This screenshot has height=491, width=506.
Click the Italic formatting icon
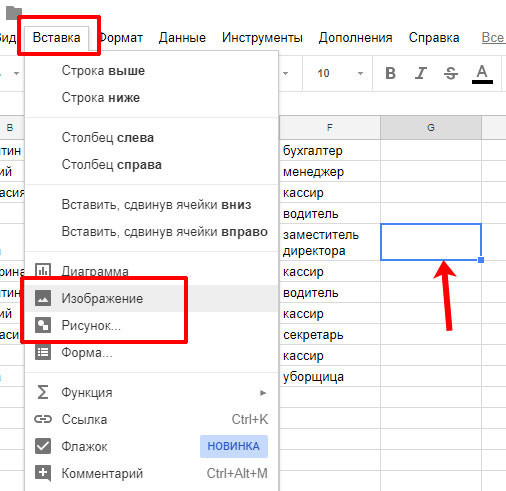(421, 73)
